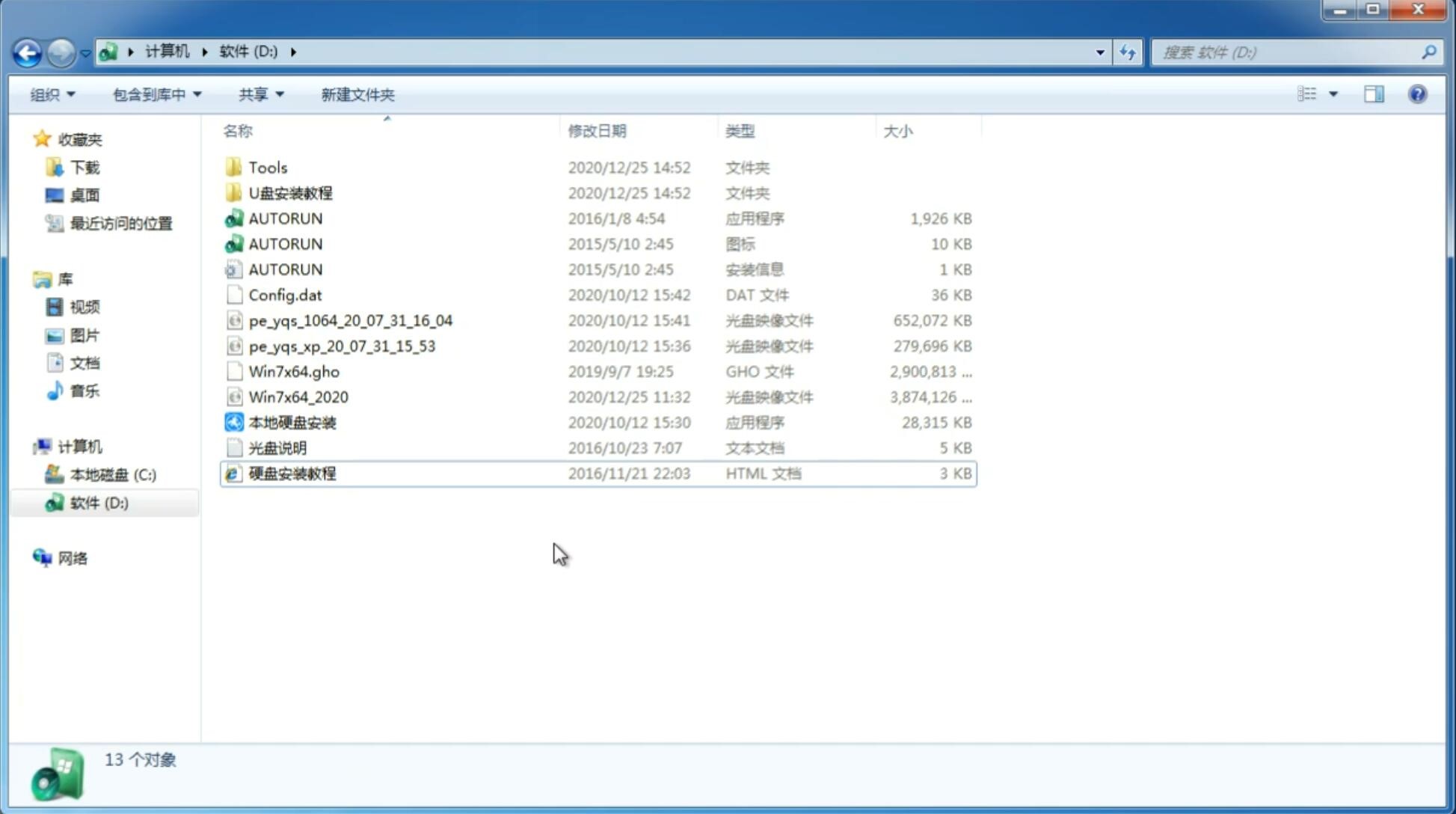Click 包含到库中 dropdown option
Image resolution: width=1456 pixels, height=814 pixels.
coord(156,94)
